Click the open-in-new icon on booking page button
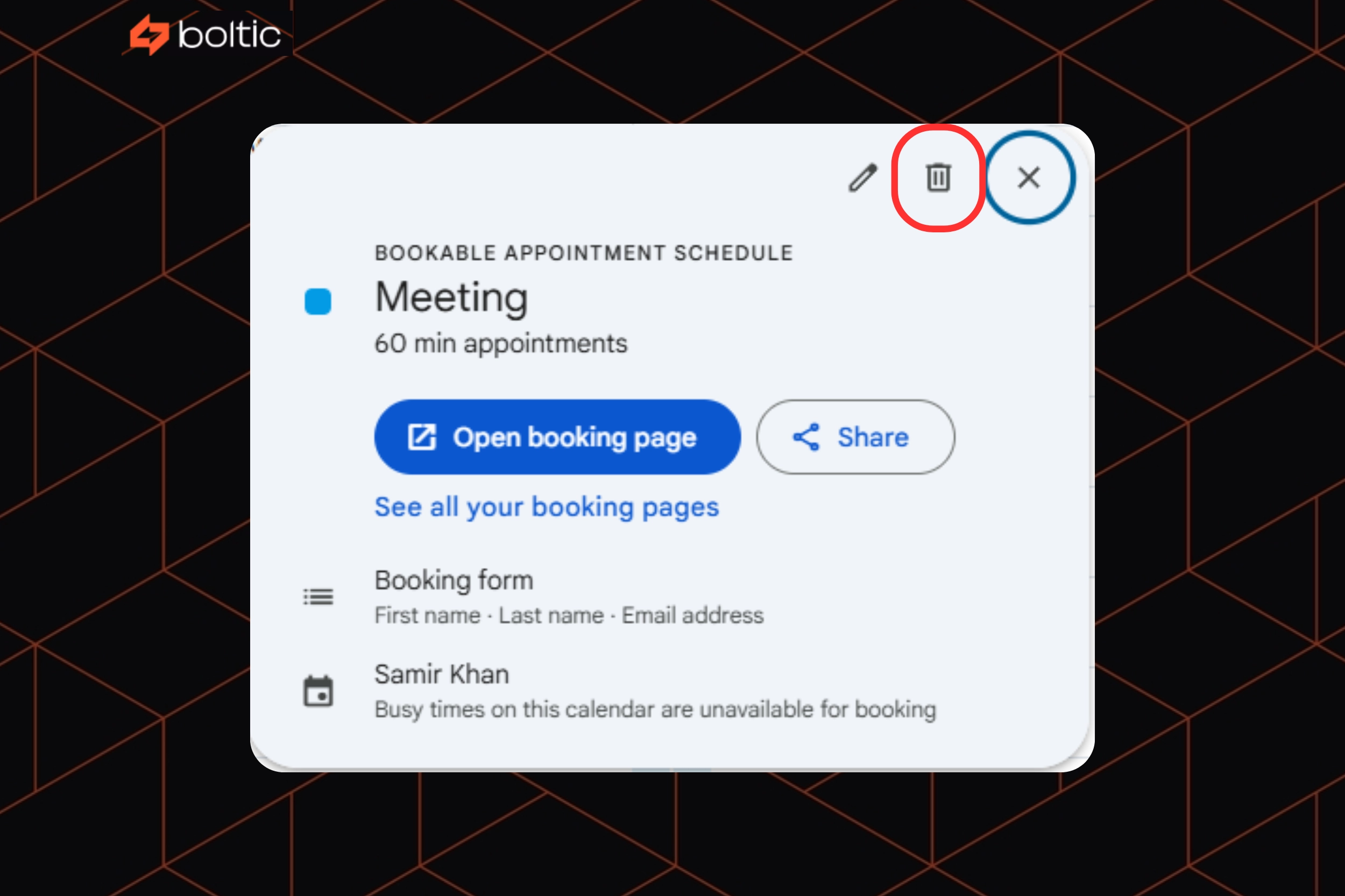 pyautogui.click(x=421, y=437)
